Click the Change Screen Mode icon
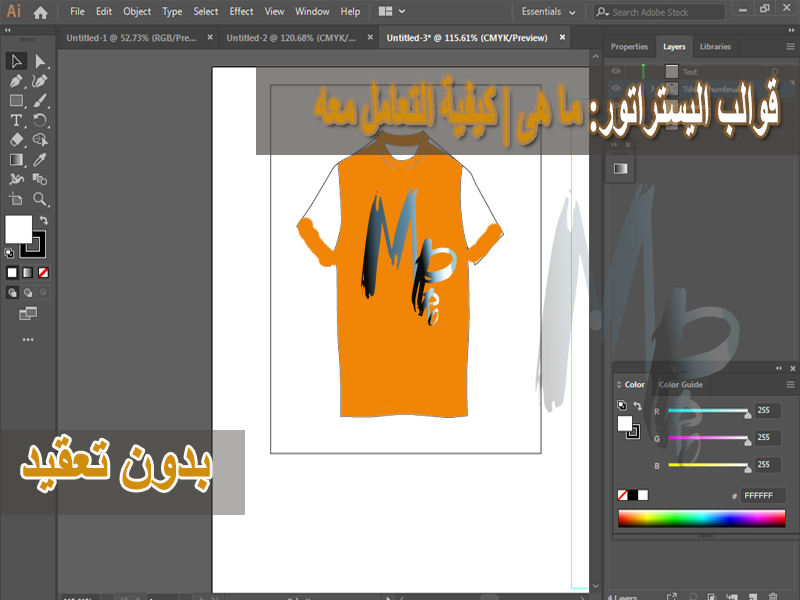Viewport: 800px width, 600px height. [x=28, y=313]
